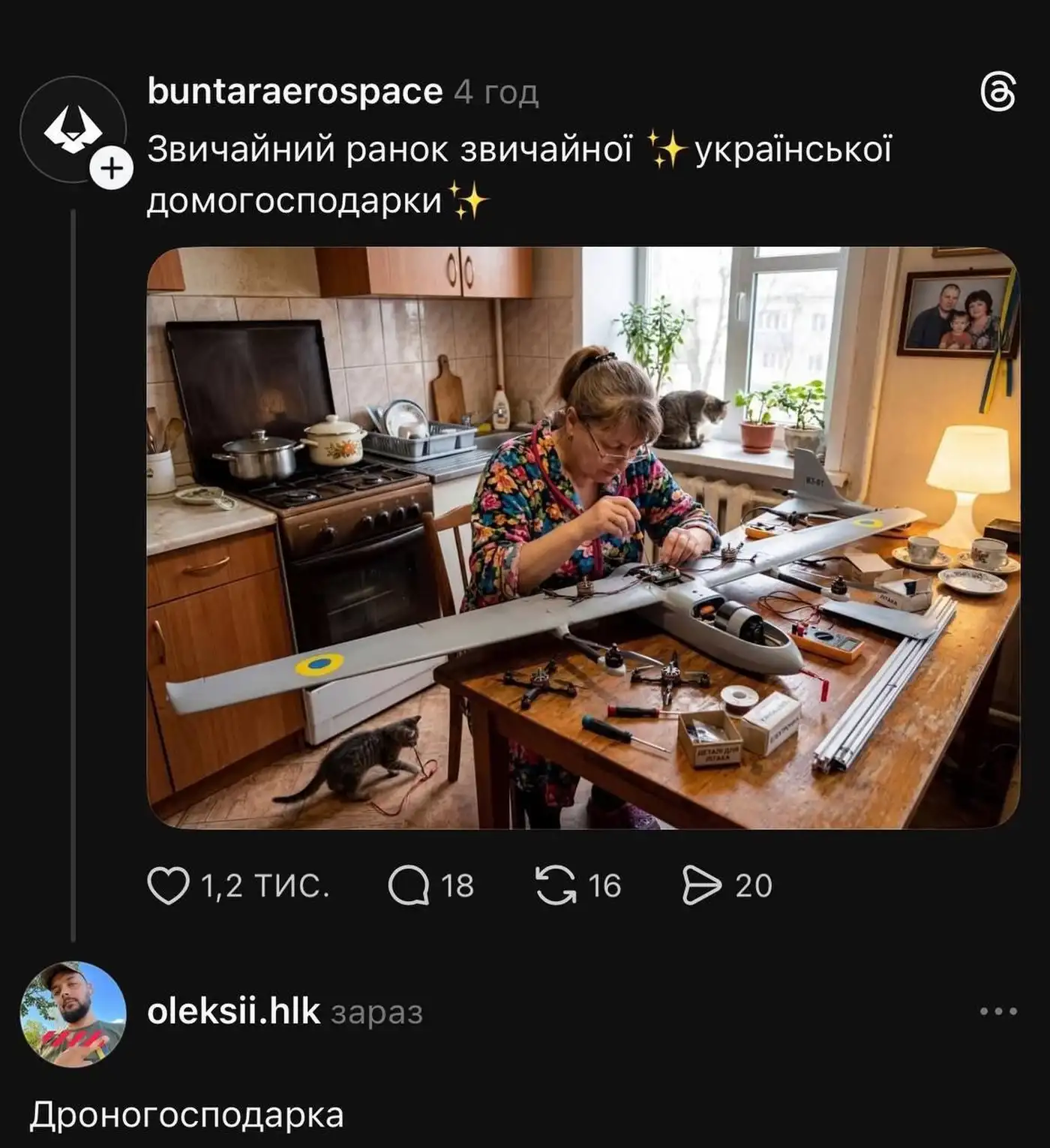
Task: Open post text "Звичайний ранок звичайної"
Action: (390, 149)
